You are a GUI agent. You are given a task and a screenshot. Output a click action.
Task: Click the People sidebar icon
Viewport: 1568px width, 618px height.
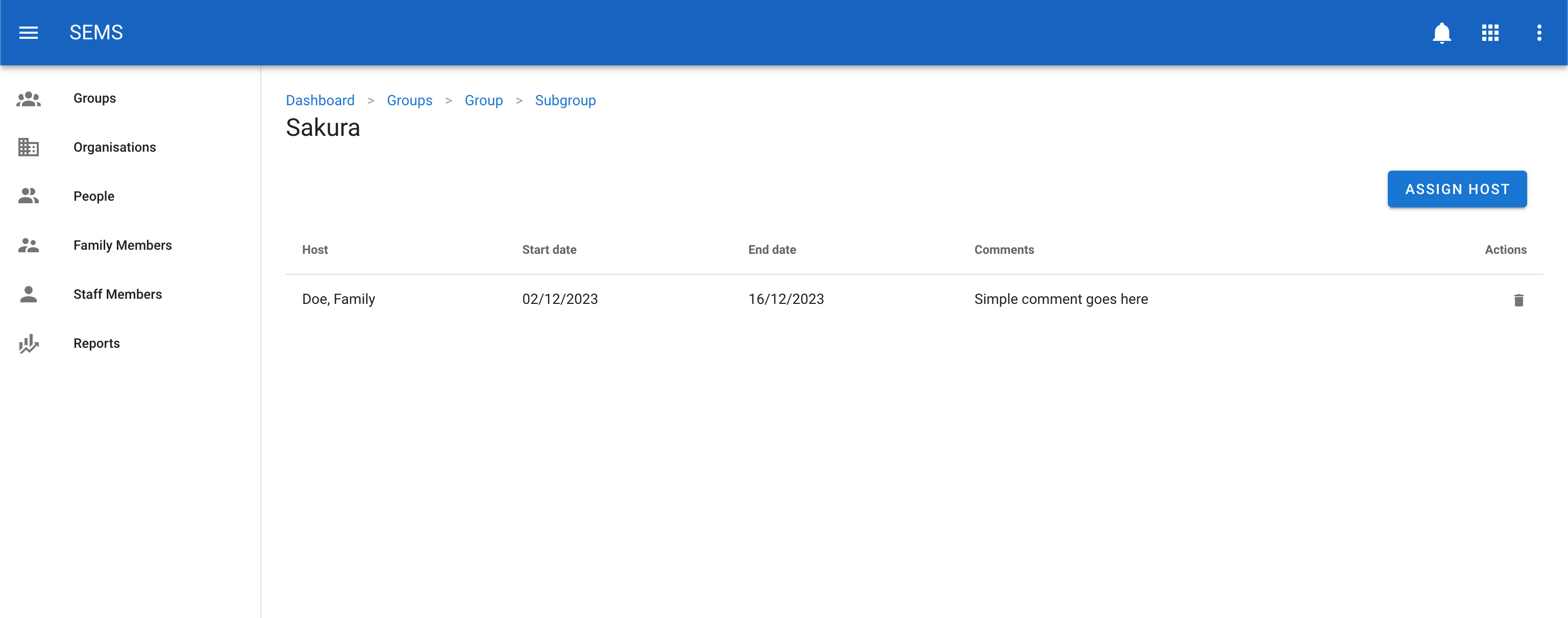point(29,196)
